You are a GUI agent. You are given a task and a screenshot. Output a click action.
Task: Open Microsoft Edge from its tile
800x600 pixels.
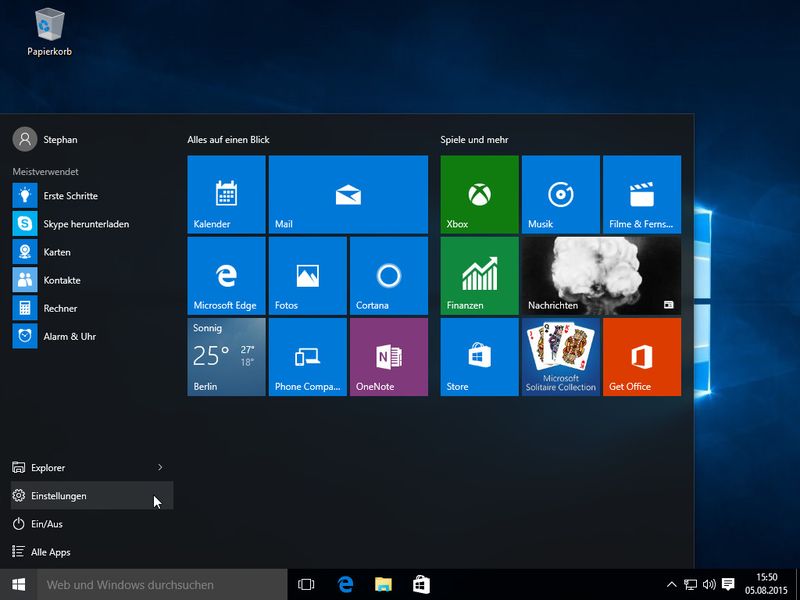[225, 276]
